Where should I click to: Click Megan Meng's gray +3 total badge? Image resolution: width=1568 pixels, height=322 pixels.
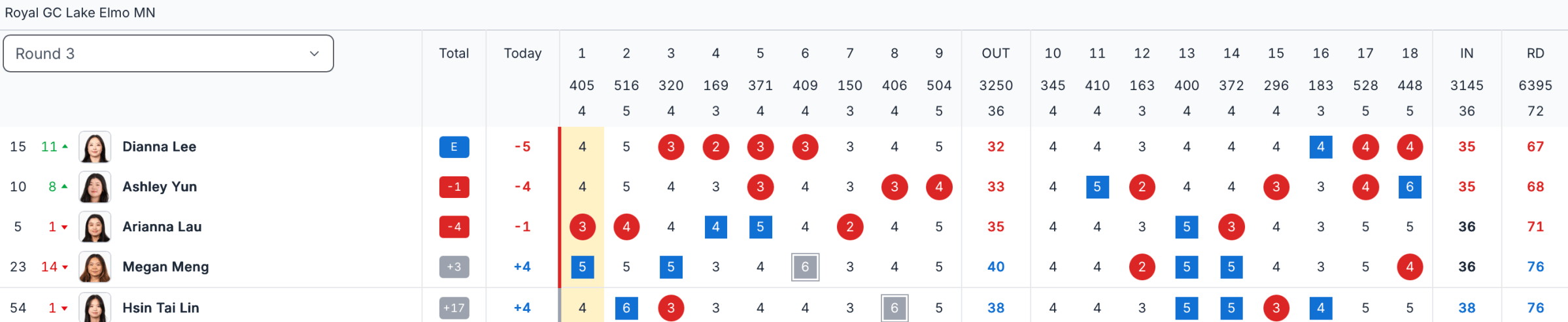(x=454, y=266)
